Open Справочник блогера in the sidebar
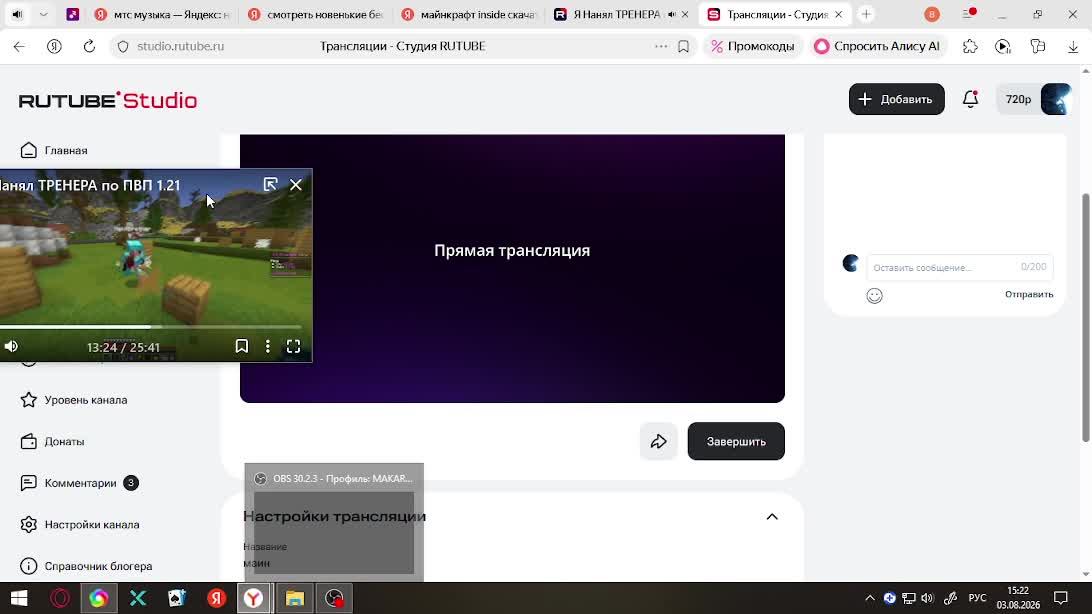 pos(98,566)
